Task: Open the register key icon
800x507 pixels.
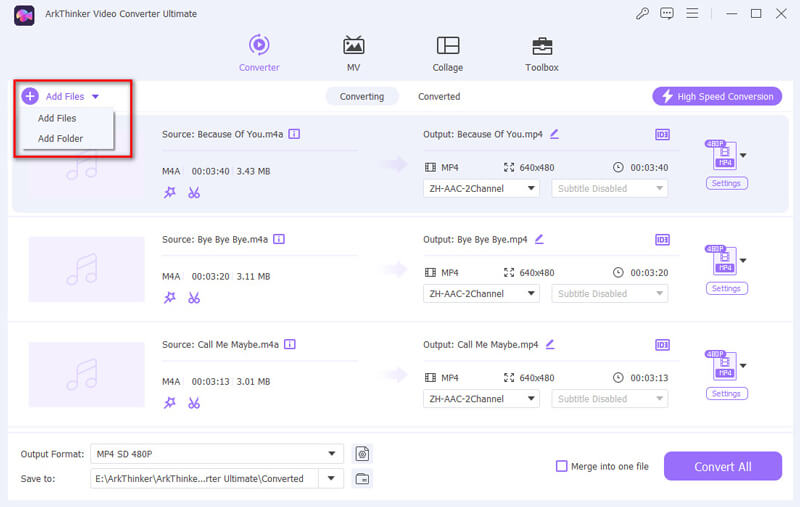Action: 642,13
